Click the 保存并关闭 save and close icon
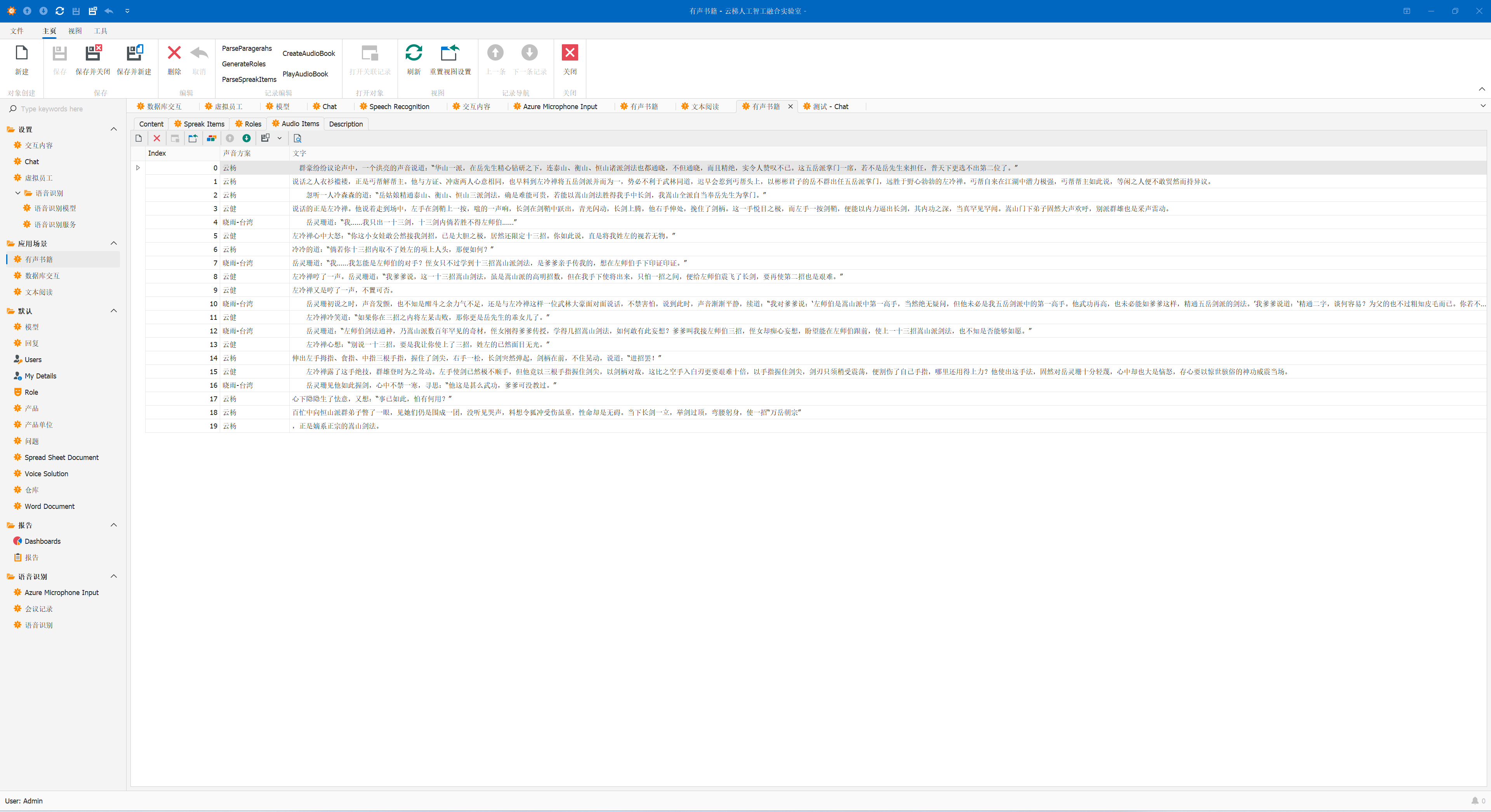 coord(93,53)
